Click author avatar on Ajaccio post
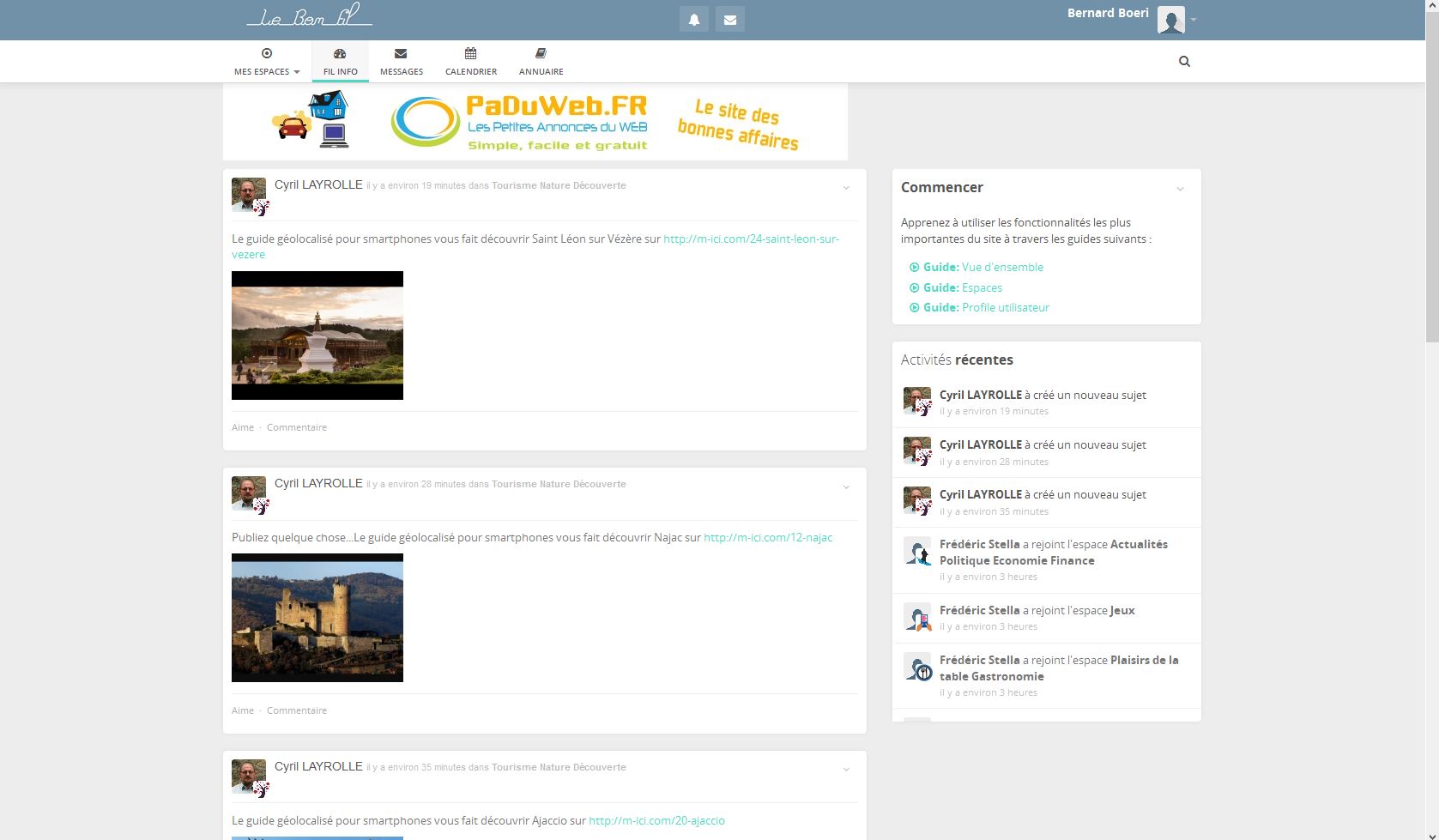This screenshot has width=1439, height=840. point(249,777)
